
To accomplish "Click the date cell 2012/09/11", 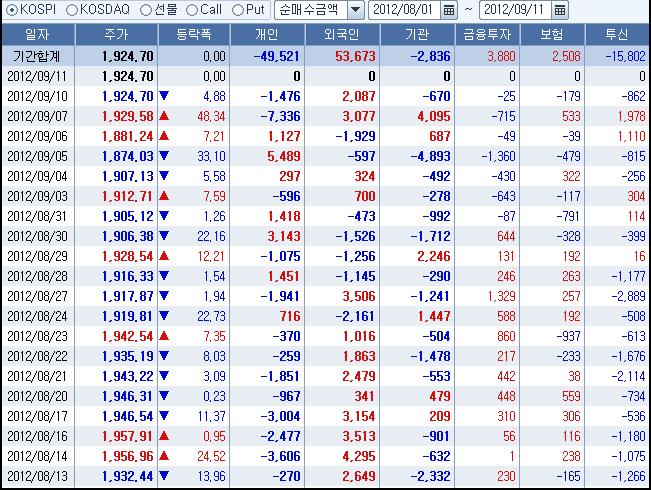I will pyautogui.click(x=37, y=76).
